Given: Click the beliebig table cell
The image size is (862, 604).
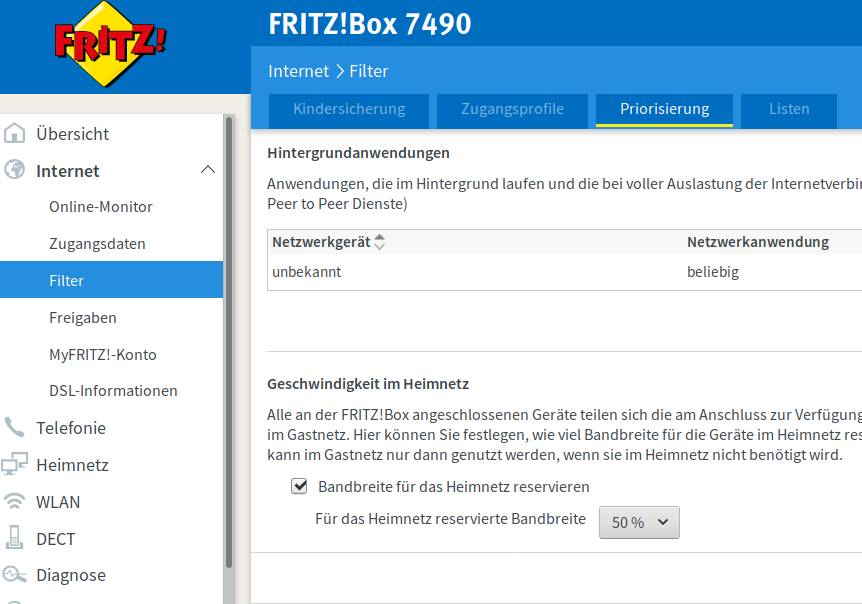Looking at the screenshot, I should coord(713,272).
